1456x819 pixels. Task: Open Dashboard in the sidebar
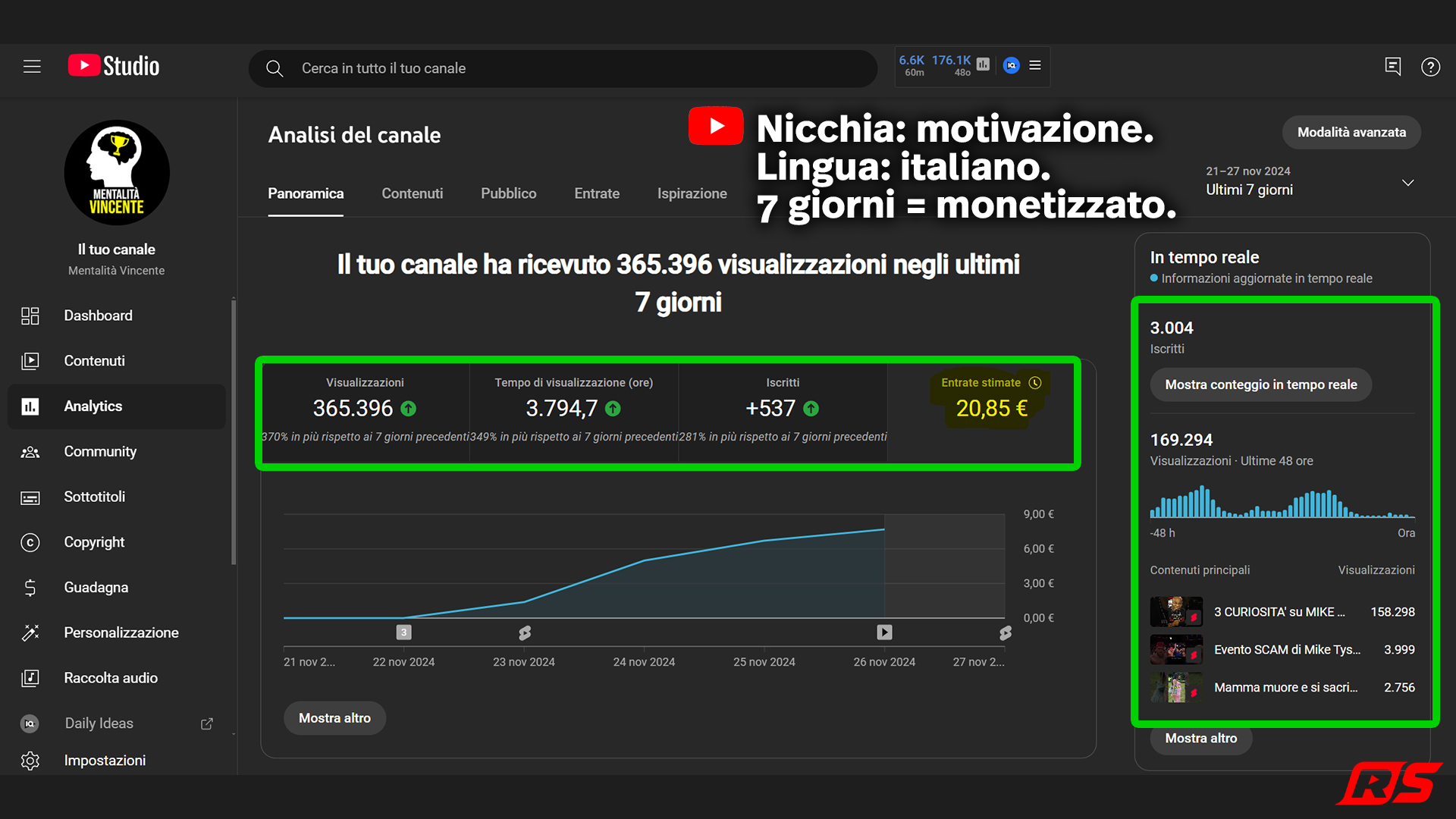(117, 315)
